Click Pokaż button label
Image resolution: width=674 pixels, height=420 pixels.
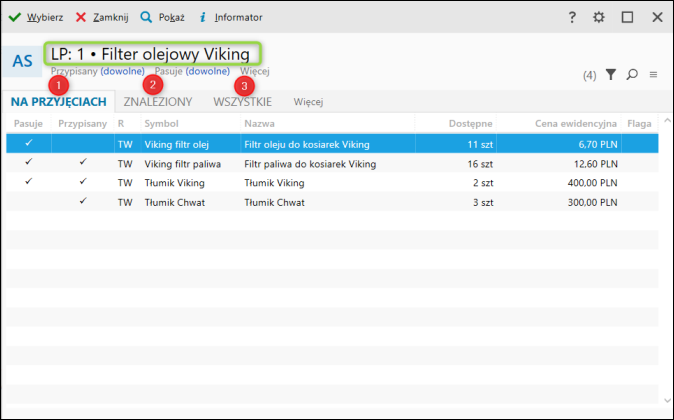pyautogui.click(x=172, y=17)
